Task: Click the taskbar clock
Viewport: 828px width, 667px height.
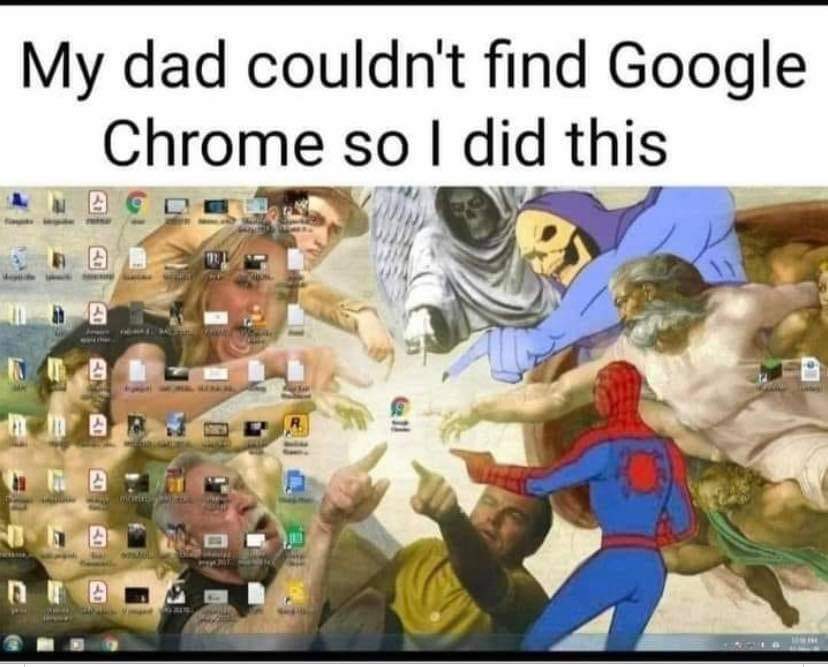Action: 804,643
